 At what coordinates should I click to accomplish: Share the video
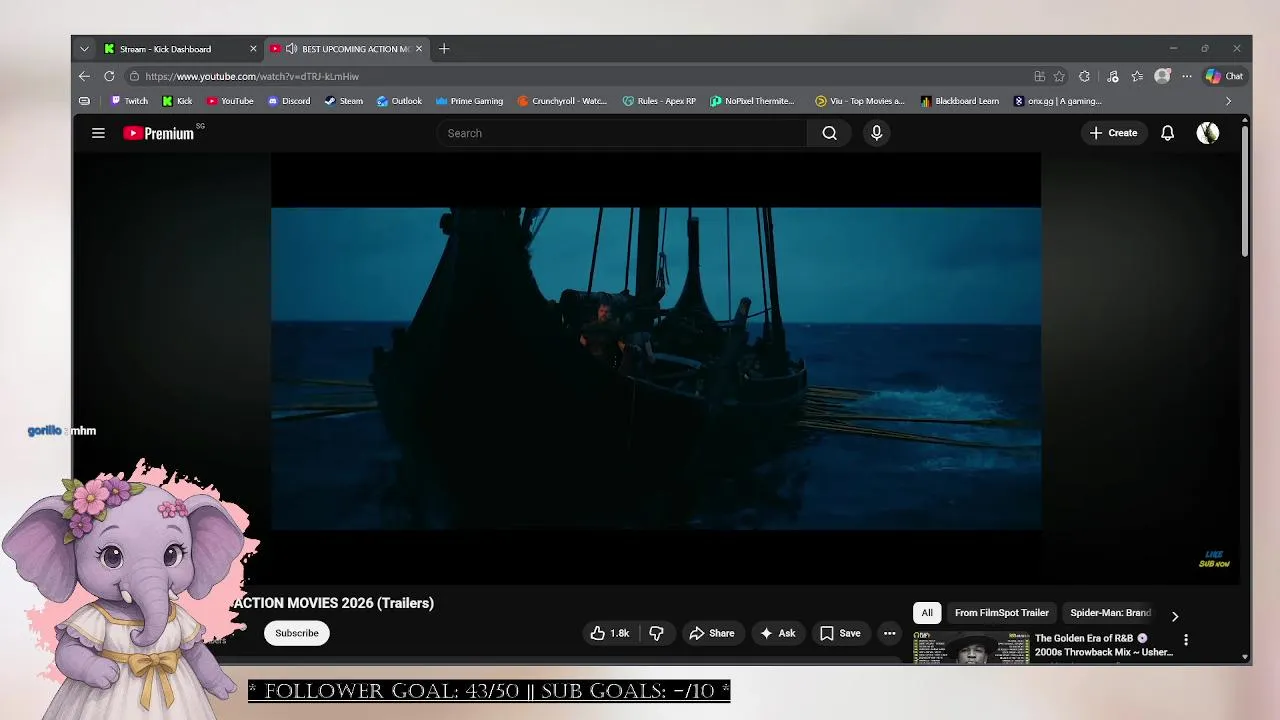coord(711,633)
